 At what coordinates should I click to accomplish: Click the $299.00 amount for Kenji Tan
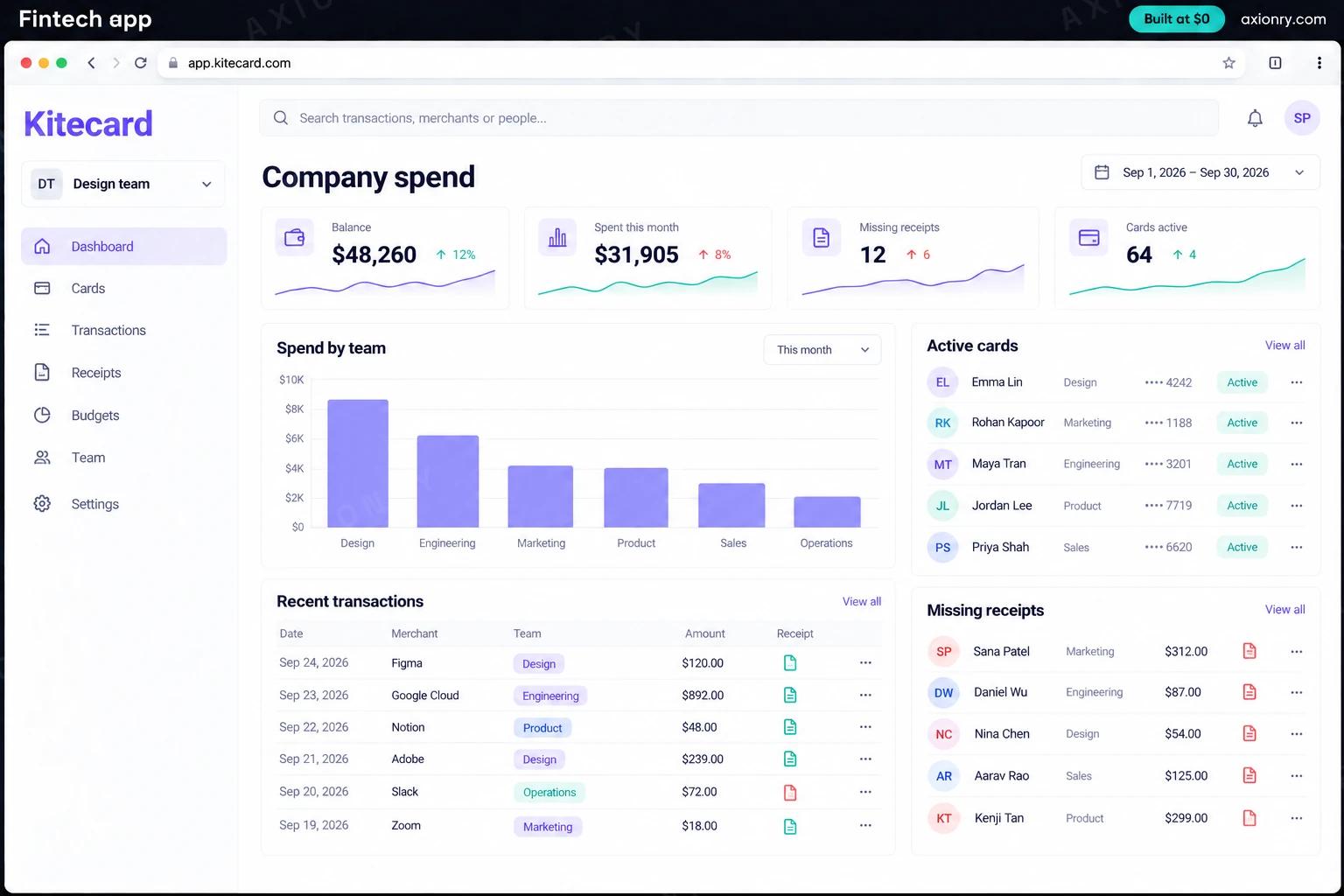pos(1186,818)
